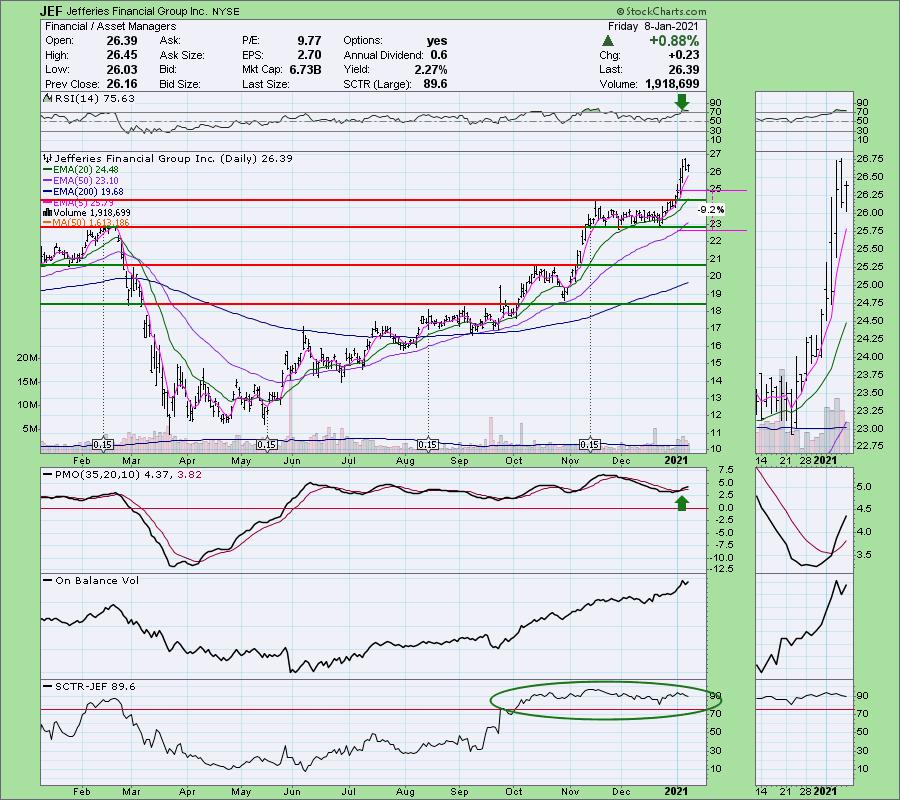Click the Bid Size label

[180, 84]
